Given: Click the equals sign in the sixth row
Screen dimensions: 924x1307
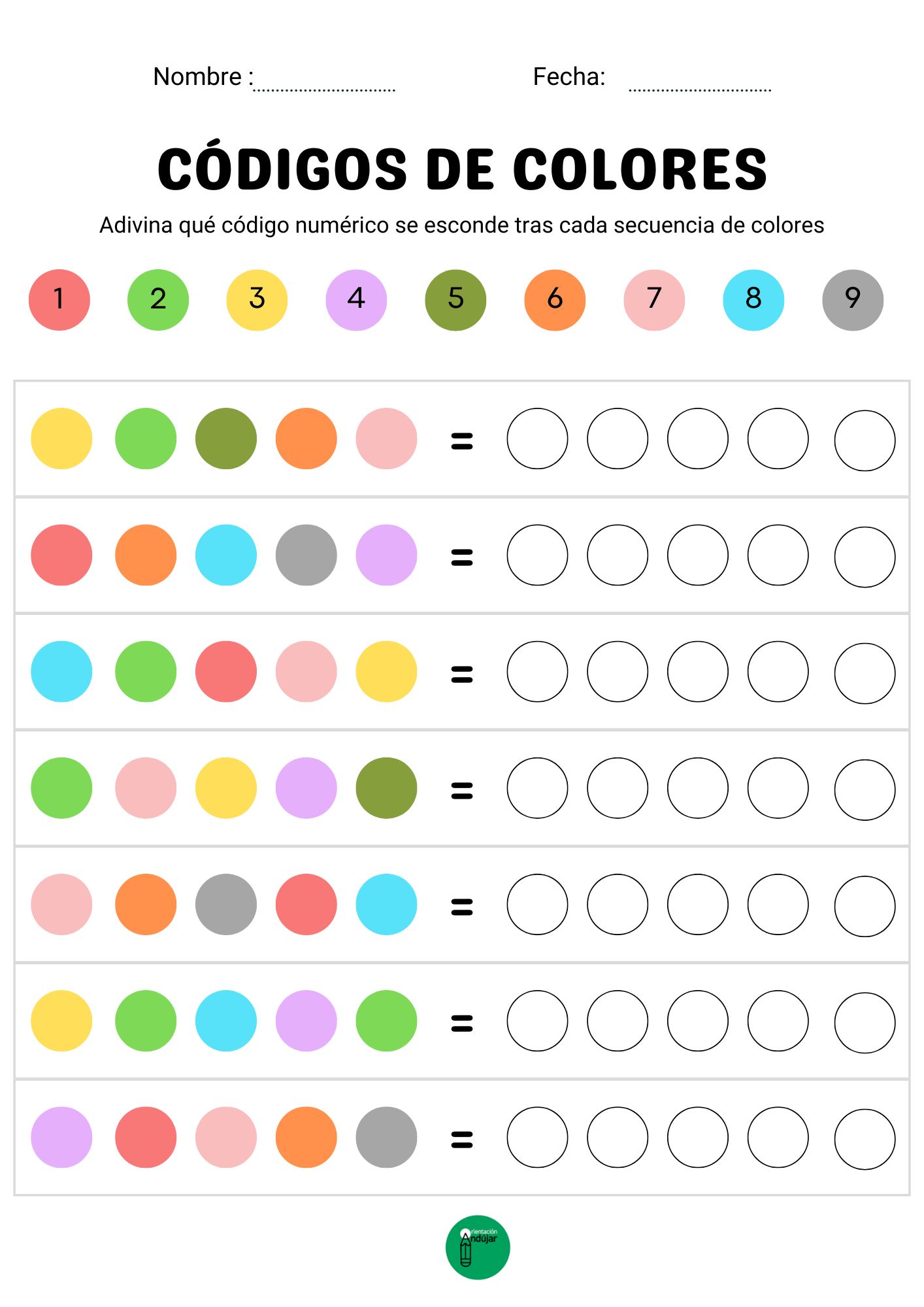Looking at the screenshot, I should click(462, 1022).
